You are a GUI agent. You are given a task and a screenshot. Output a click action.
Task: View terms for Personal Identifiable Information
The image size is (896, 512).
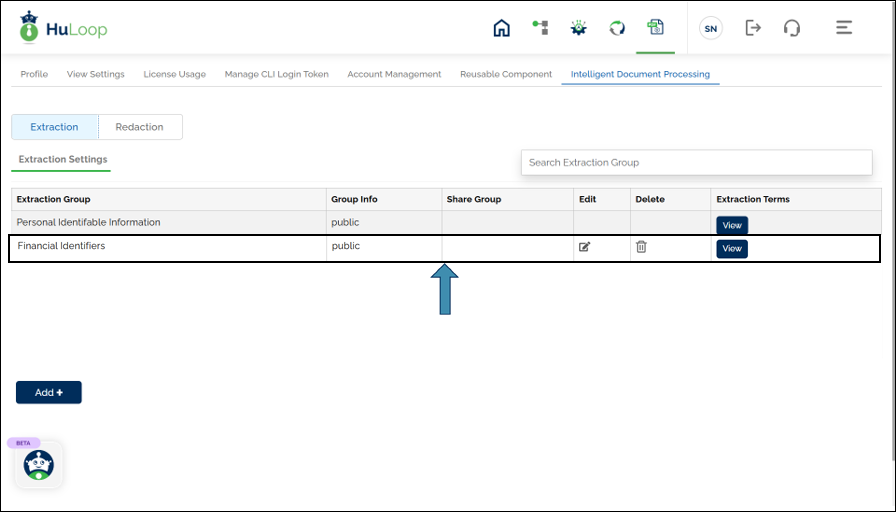[x=731, y=226]
